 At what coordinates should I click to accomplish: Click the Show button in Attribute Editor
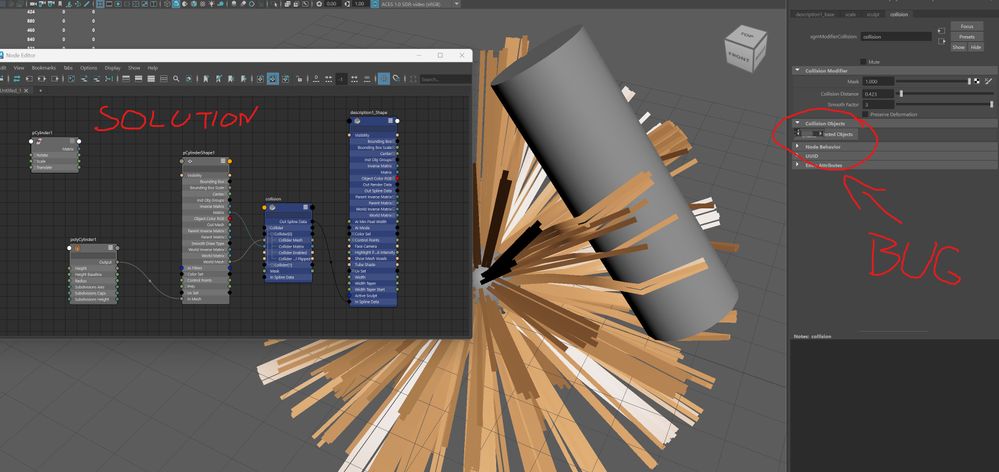(958, 47)
